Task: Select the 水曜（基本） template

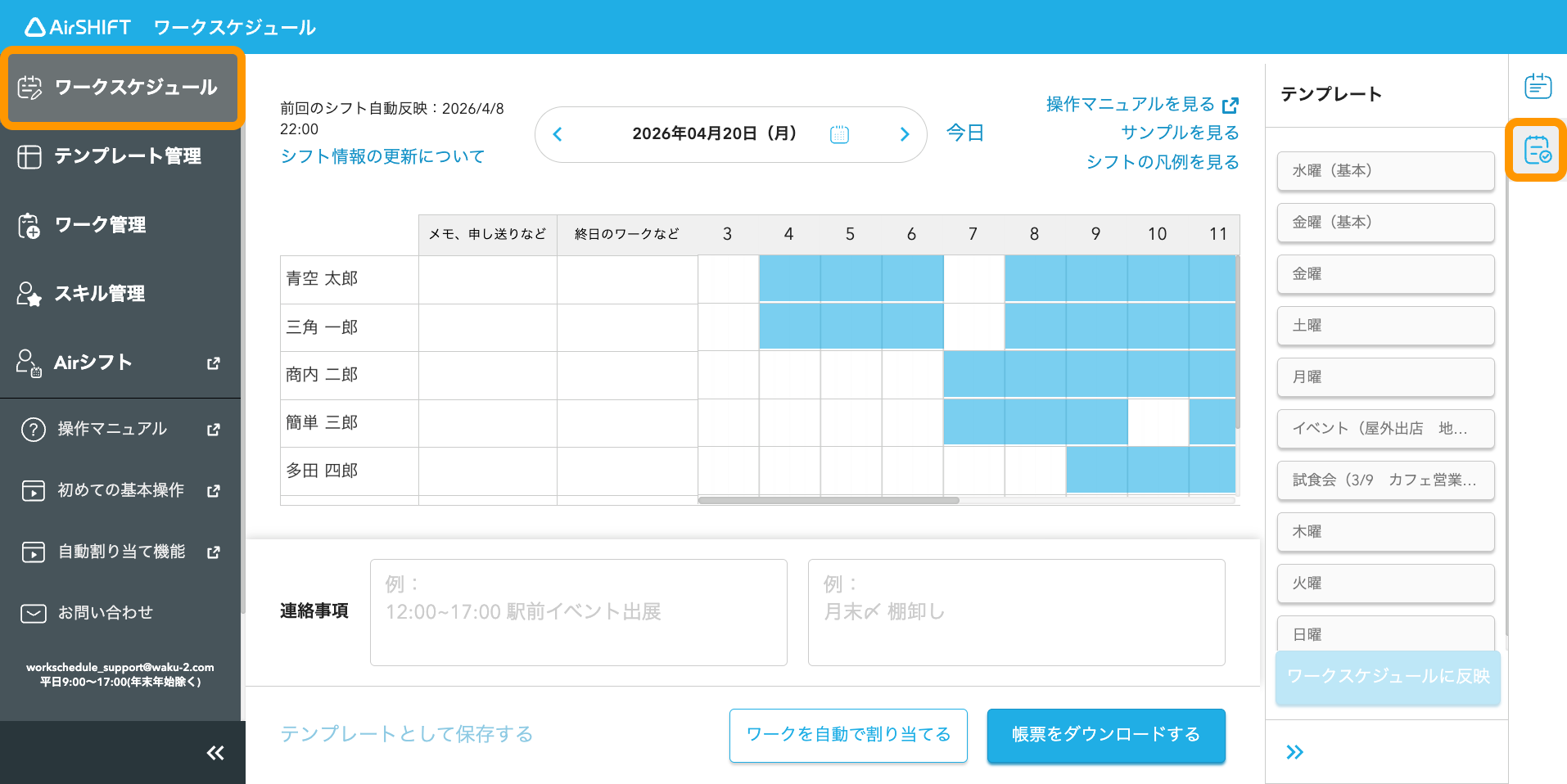Action: tap(1385, 171)
